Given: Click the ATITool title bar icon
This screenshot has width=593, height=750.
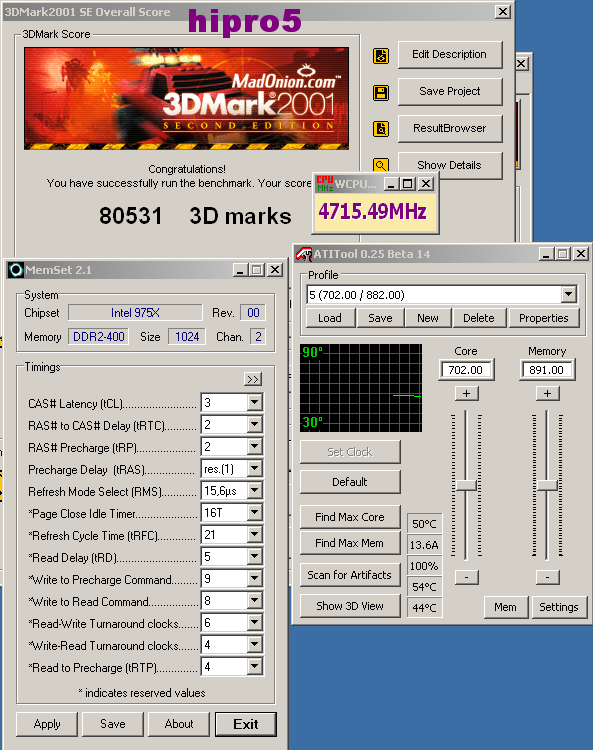Looking at the screenshot, I should click(304, 254).
